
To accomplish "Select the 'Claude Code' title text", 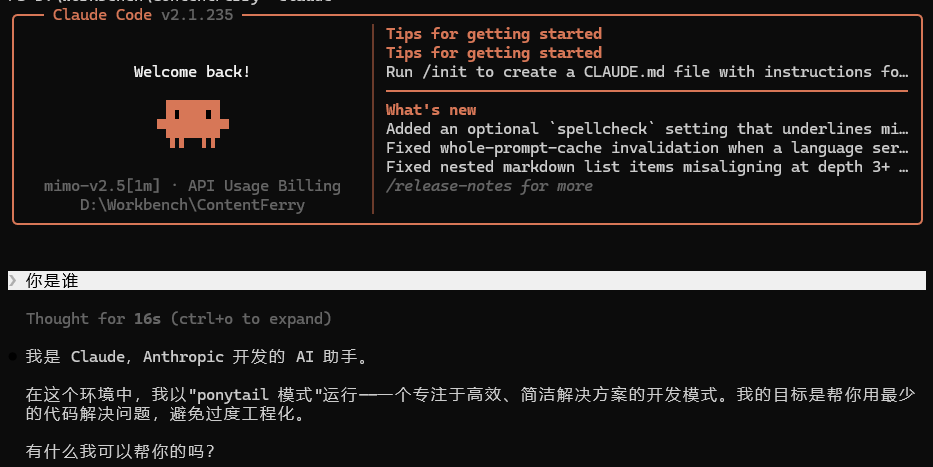I will [x=102, y=15].
